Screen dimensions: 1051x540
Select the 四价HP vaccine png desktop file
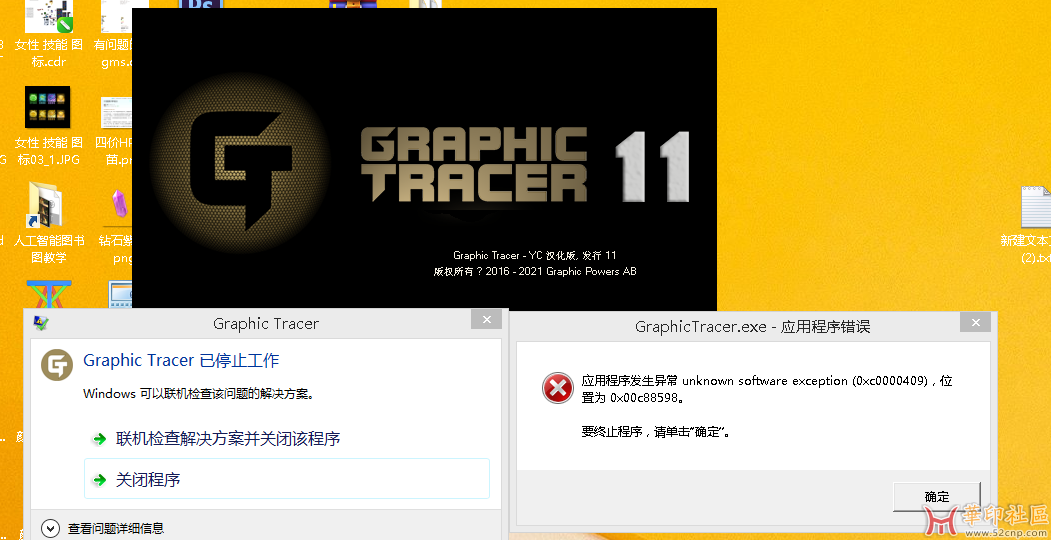click(x=115, y=130)
